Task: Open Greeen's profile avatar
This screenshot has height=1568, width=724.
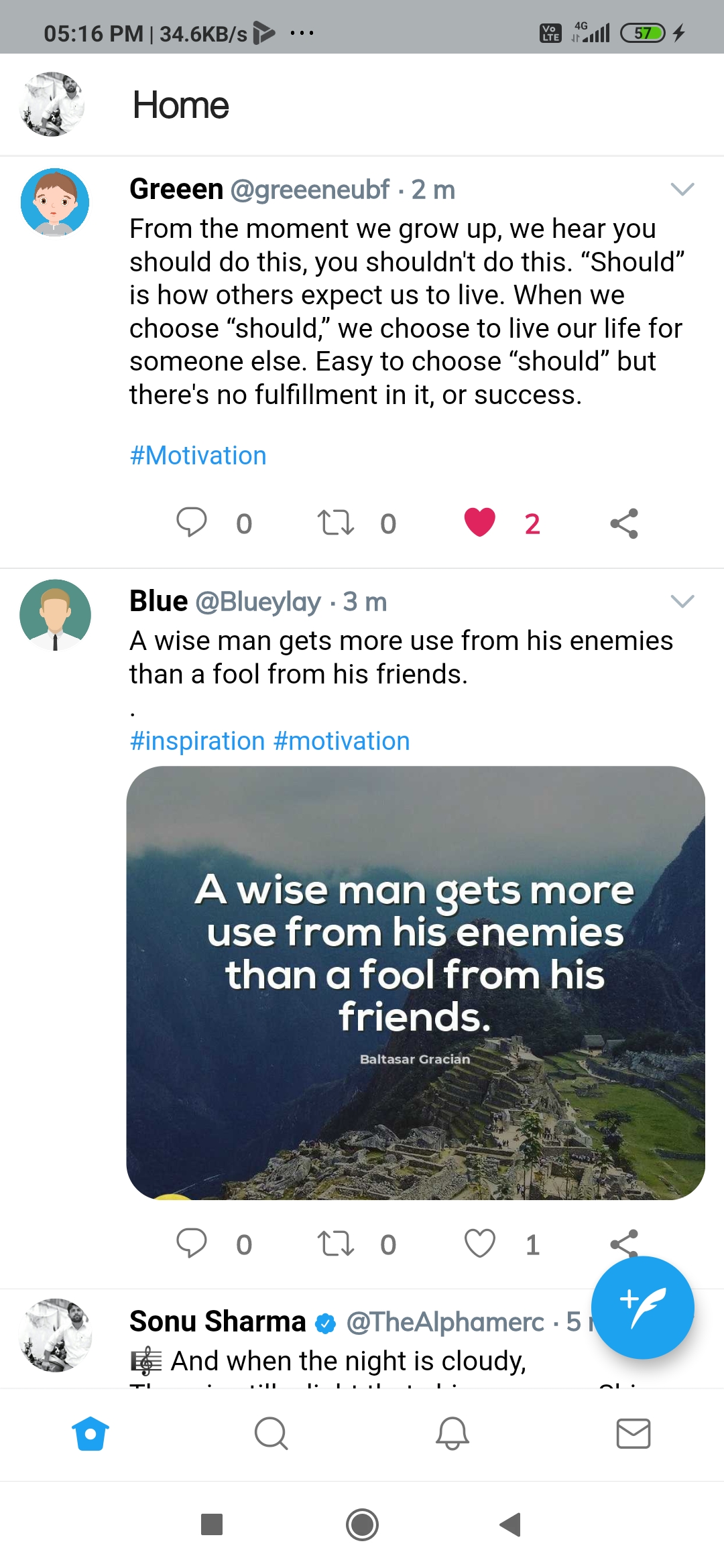Action: (55, 202)
